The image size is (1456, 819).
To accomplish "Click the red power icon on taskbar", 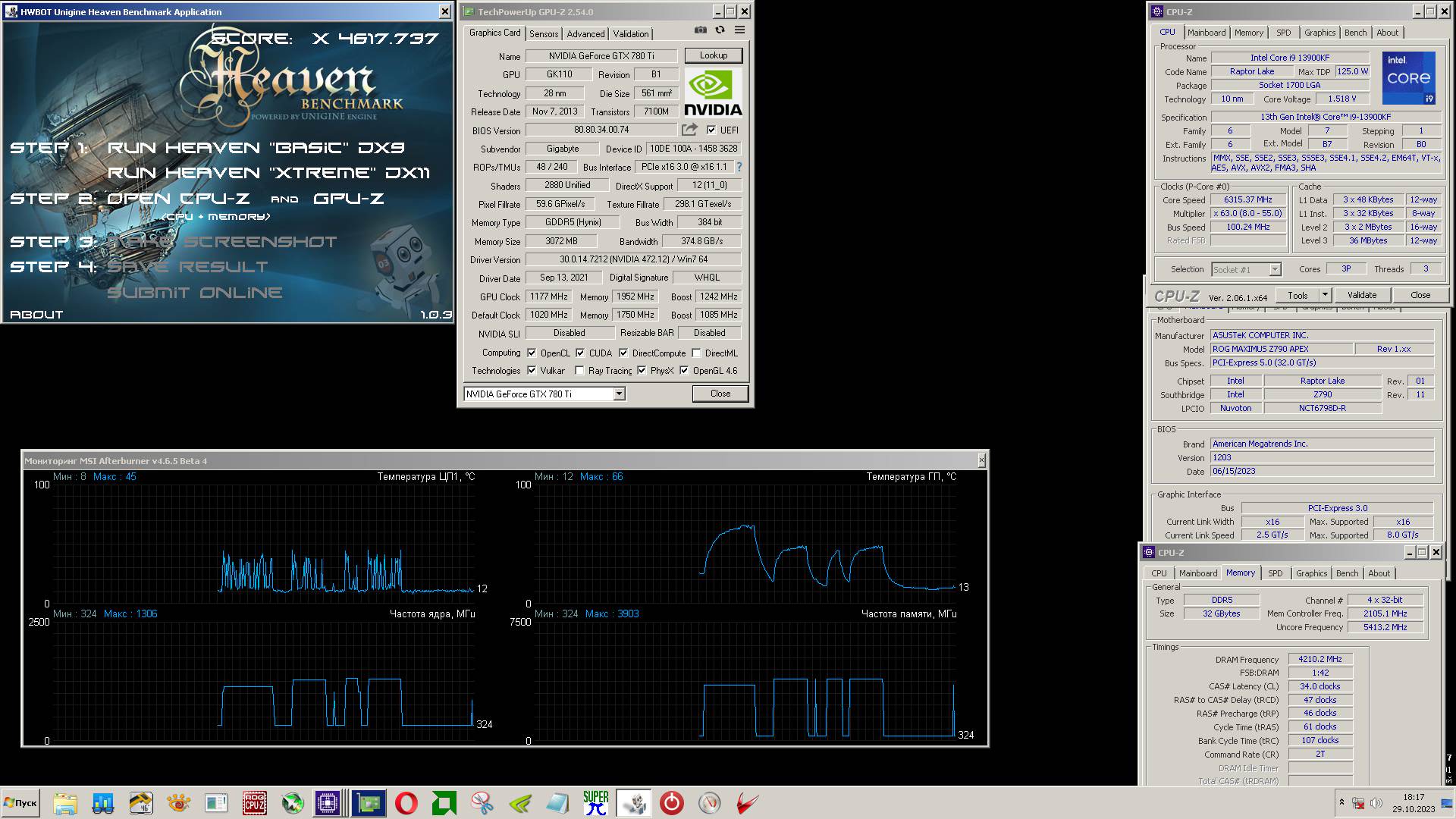I will (671, 803).
